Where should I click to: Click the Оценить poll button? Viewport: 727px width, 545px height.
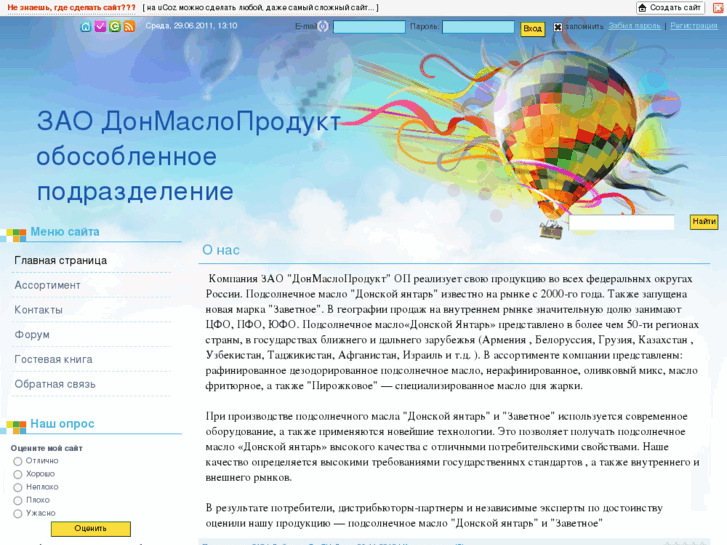point(90,528)
